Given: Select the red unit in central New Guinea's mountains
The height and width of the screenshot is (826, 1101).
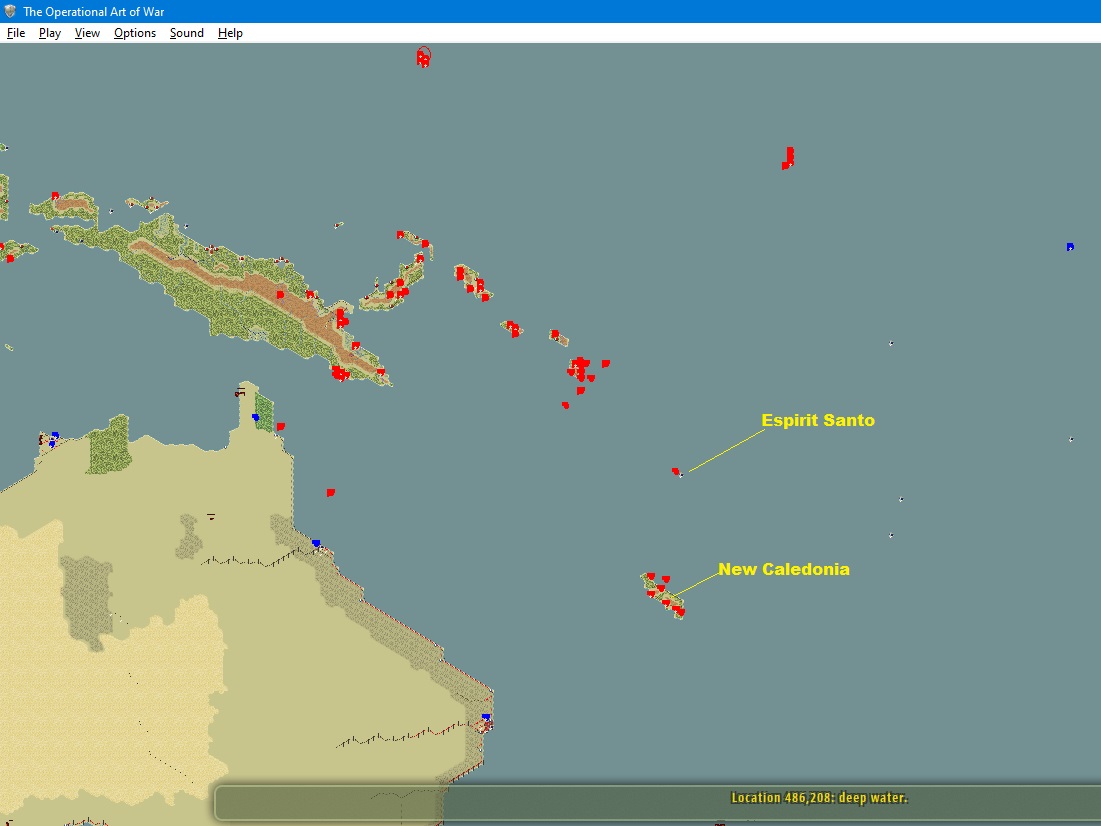Looking at the screenshot, I should (x=280, y=294).
